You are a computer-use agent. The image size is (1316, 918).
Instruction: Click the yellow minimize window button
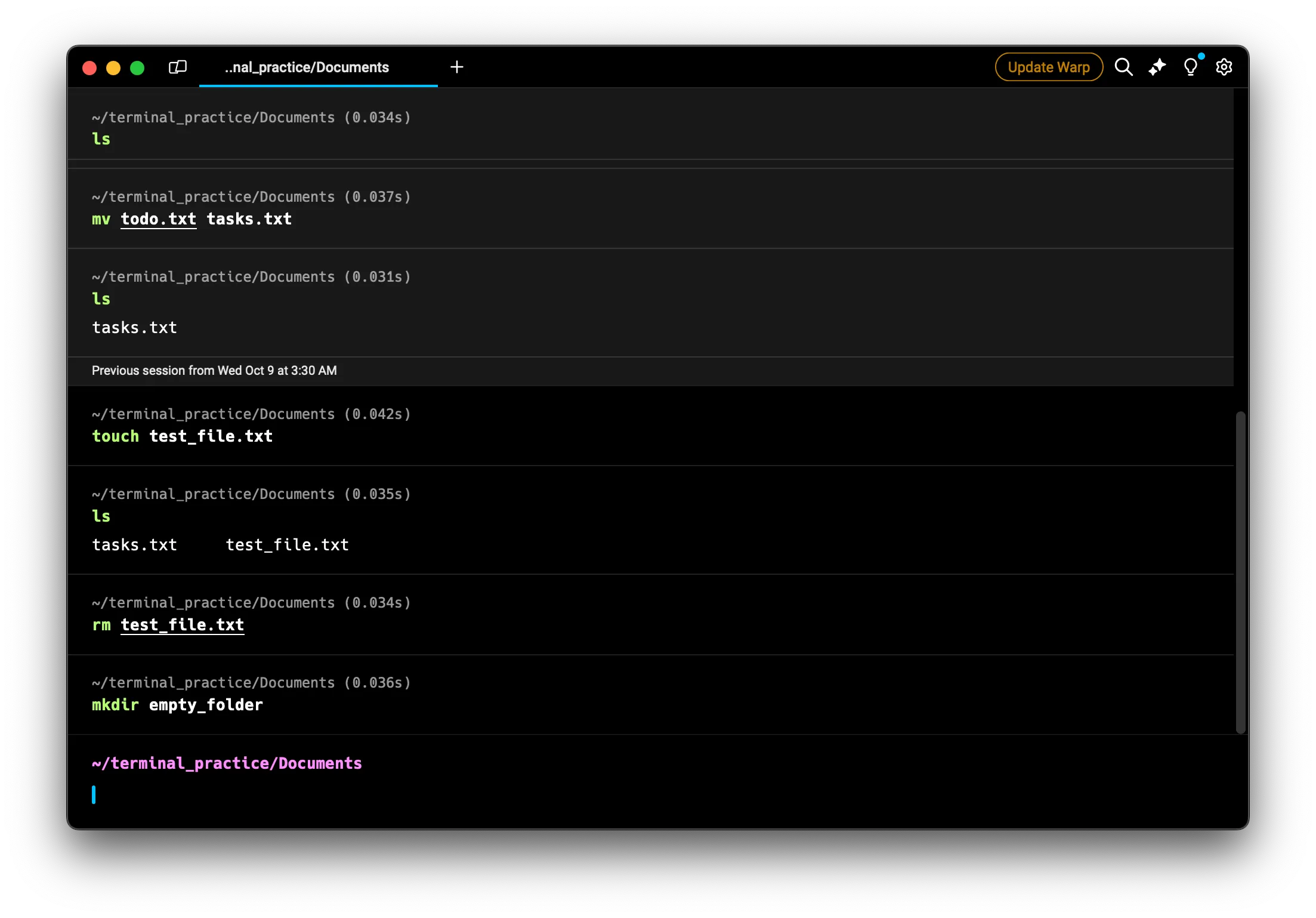coord(113,67)
